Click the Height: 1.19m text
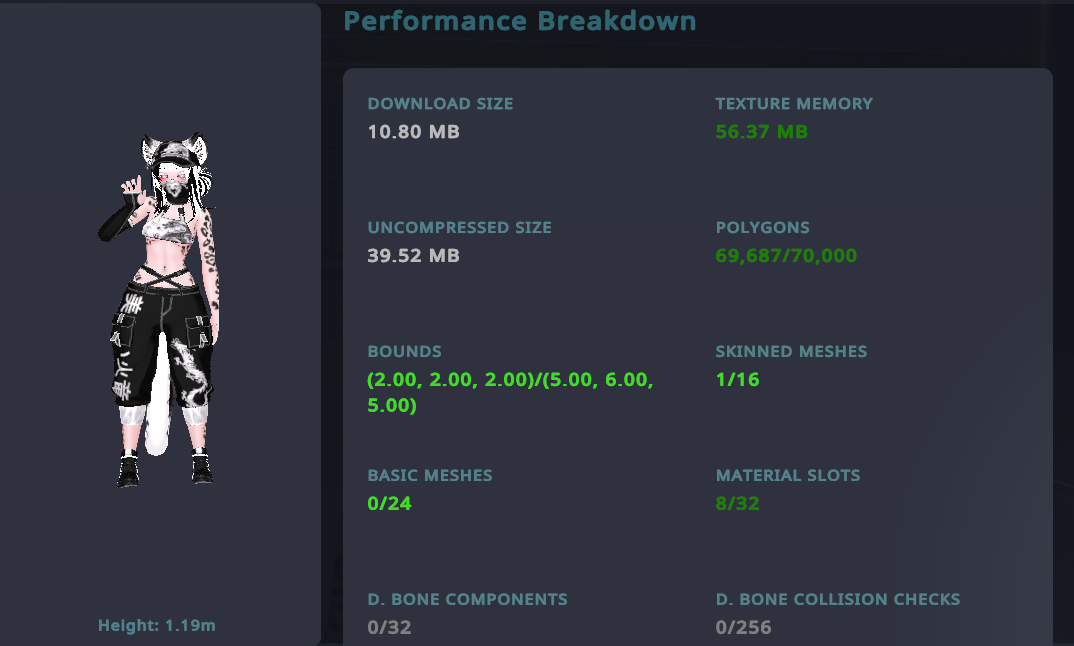Viewport: 1074px width, 646px height. pos(157,625)
